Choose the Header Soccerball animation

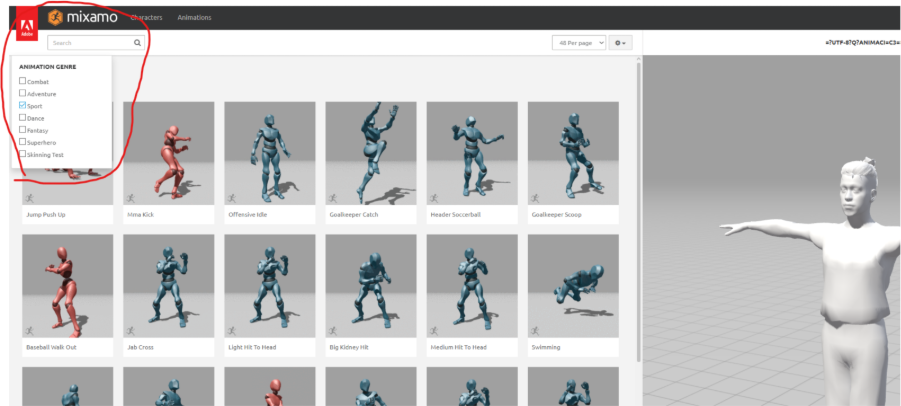(x=472, y=153)
